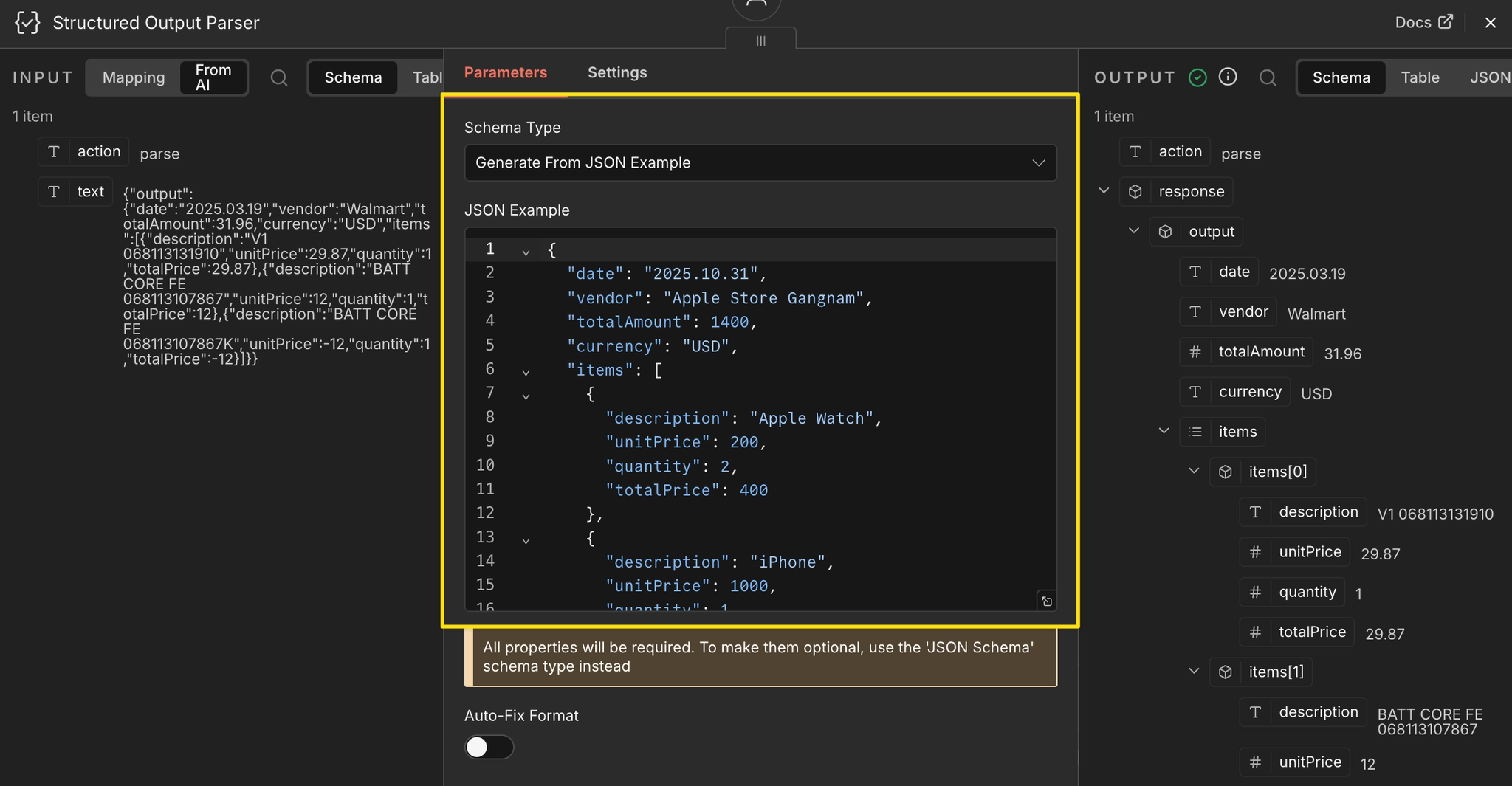Screen dimensions: 1512x786
Task: Click the items list pill
Action: [x=1223, y=431]
